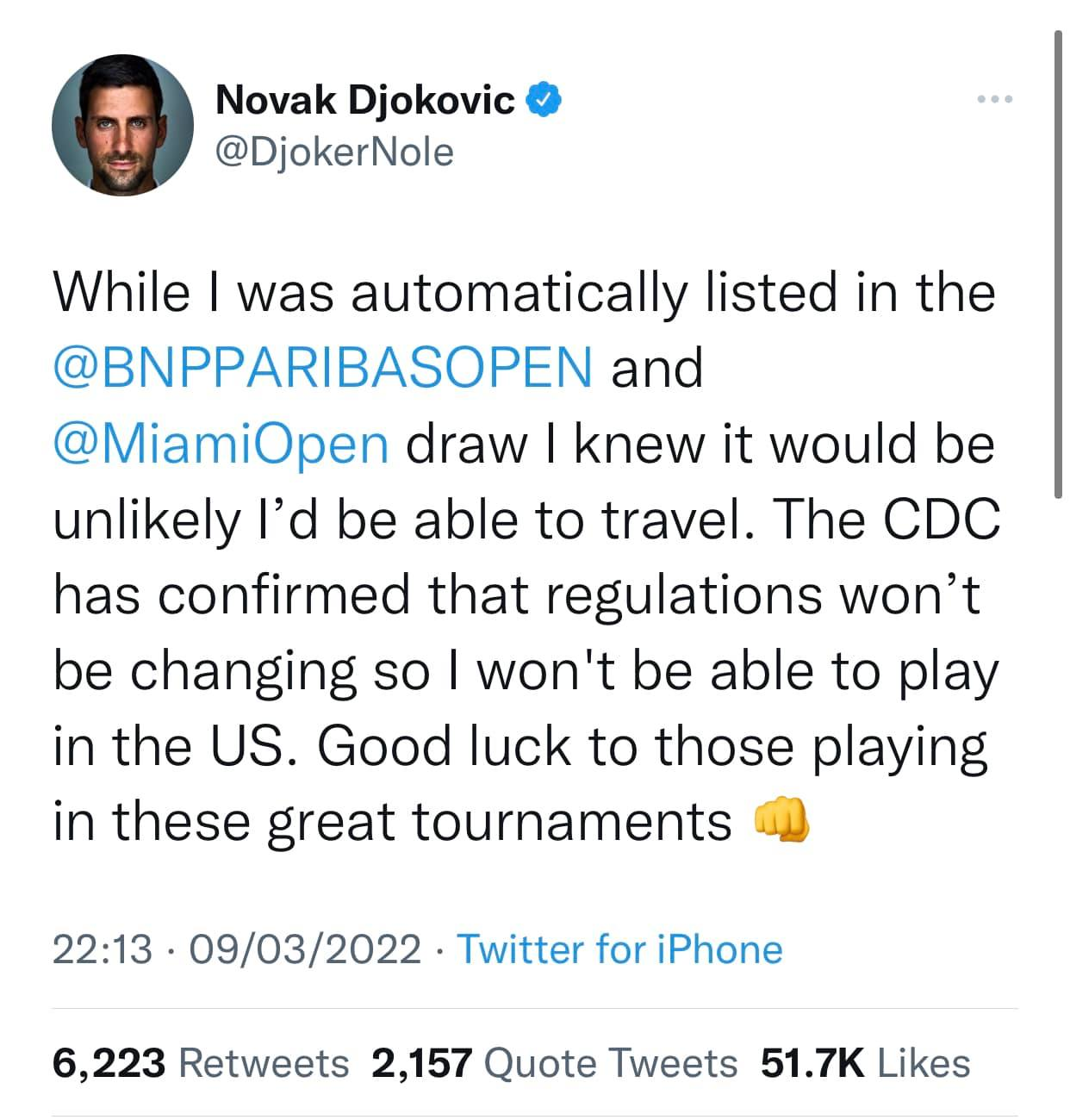Open the @BNPPARIBASOPEN mention
1070x1120 pixels.
(x=323, y=368)
